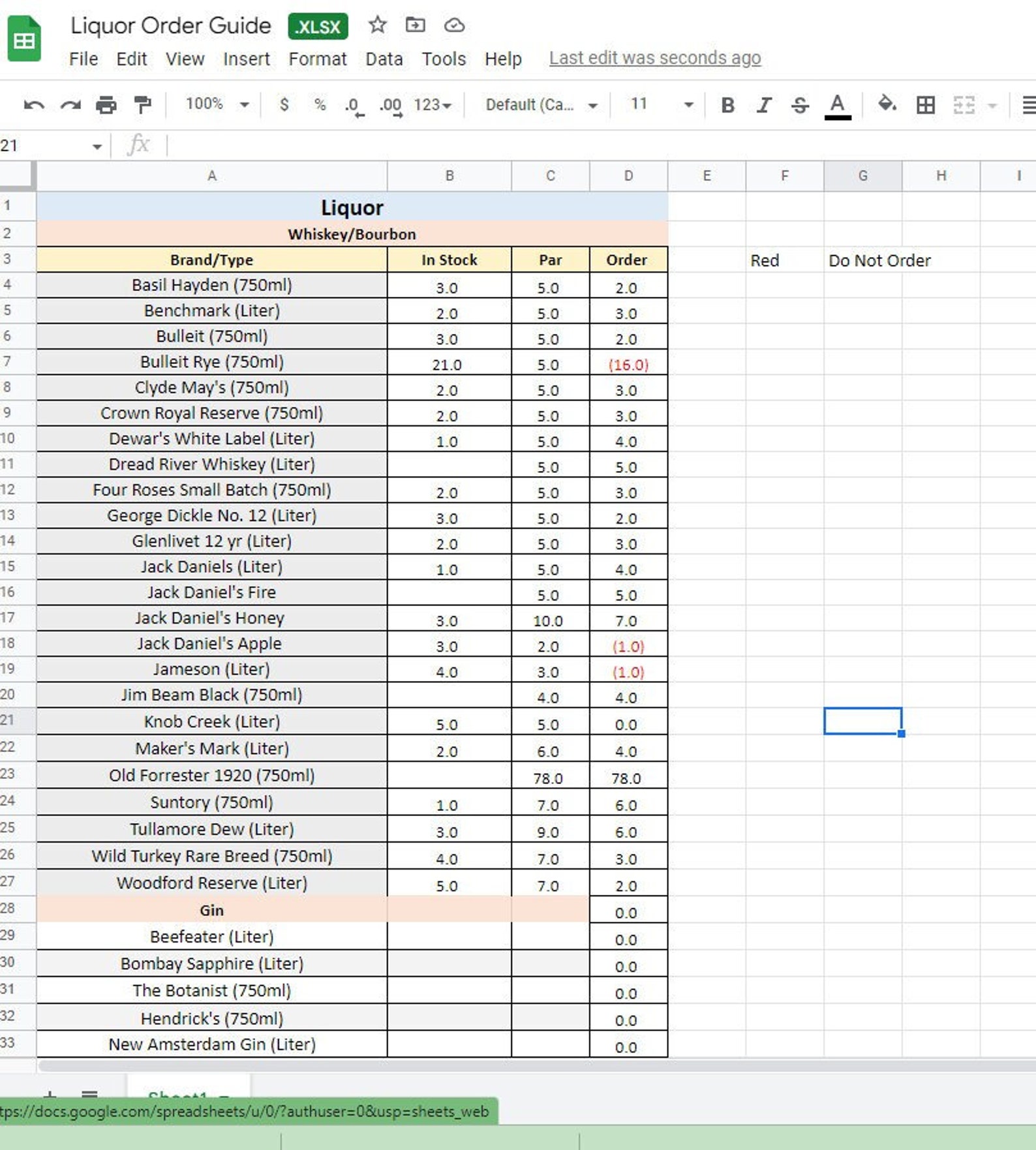The height and width of the screenshot is (1150, 1036).
Task: Open the Borders tool
Action: point(925,105)
